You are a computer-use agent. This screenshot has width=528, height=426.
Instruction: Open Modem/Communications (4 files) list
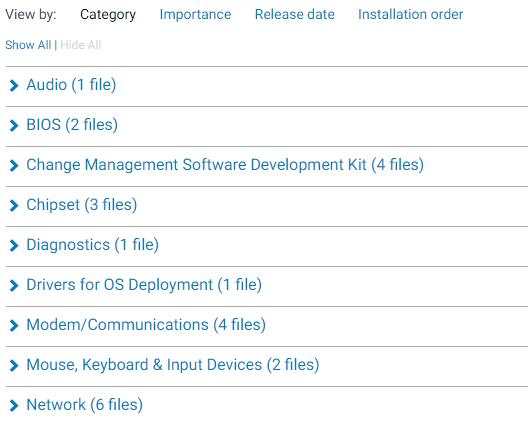[146, 325]
